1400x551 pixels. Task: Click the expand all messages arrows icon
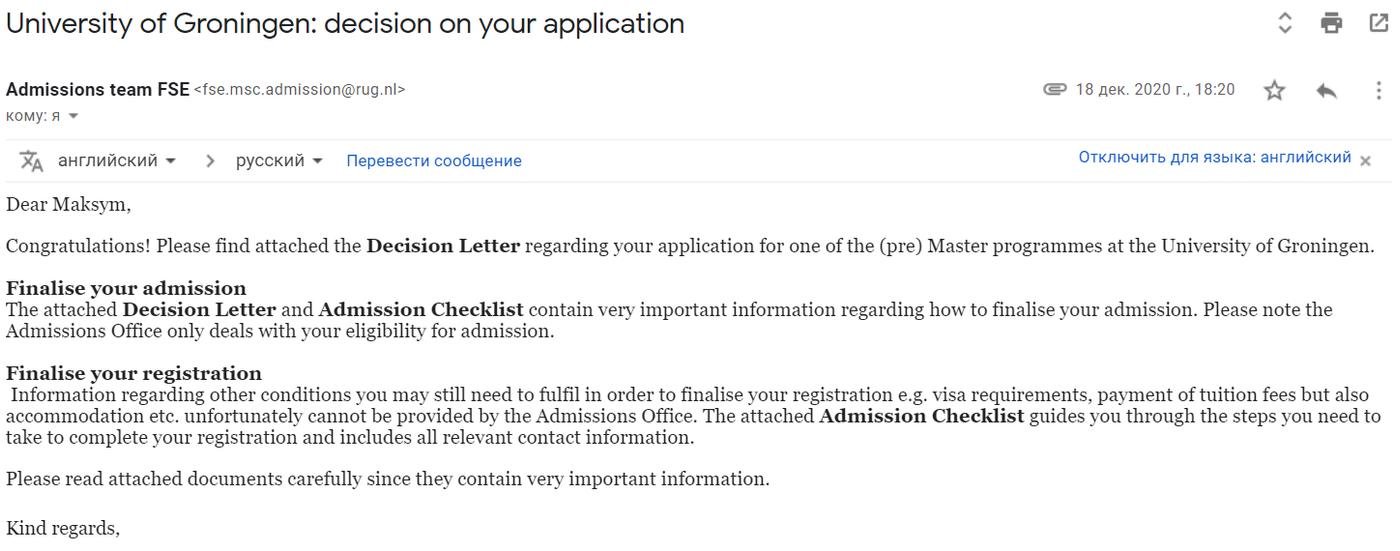pos(1286,23)
